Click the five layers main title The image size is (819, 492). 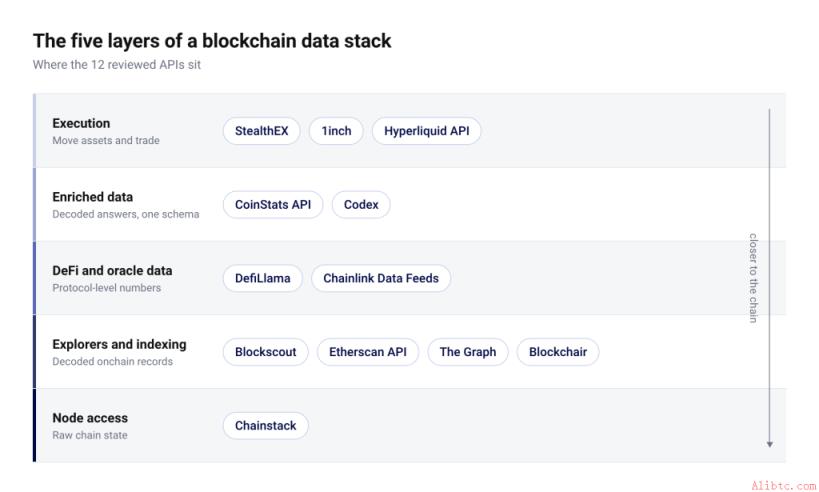(212, 41)
